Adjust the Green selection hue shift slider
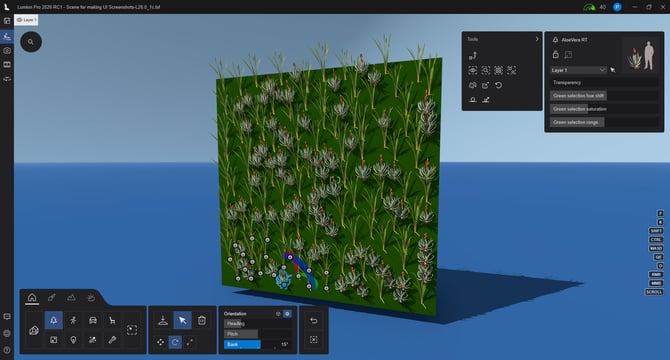The image size is (670, 360). [x=603, y=96]
